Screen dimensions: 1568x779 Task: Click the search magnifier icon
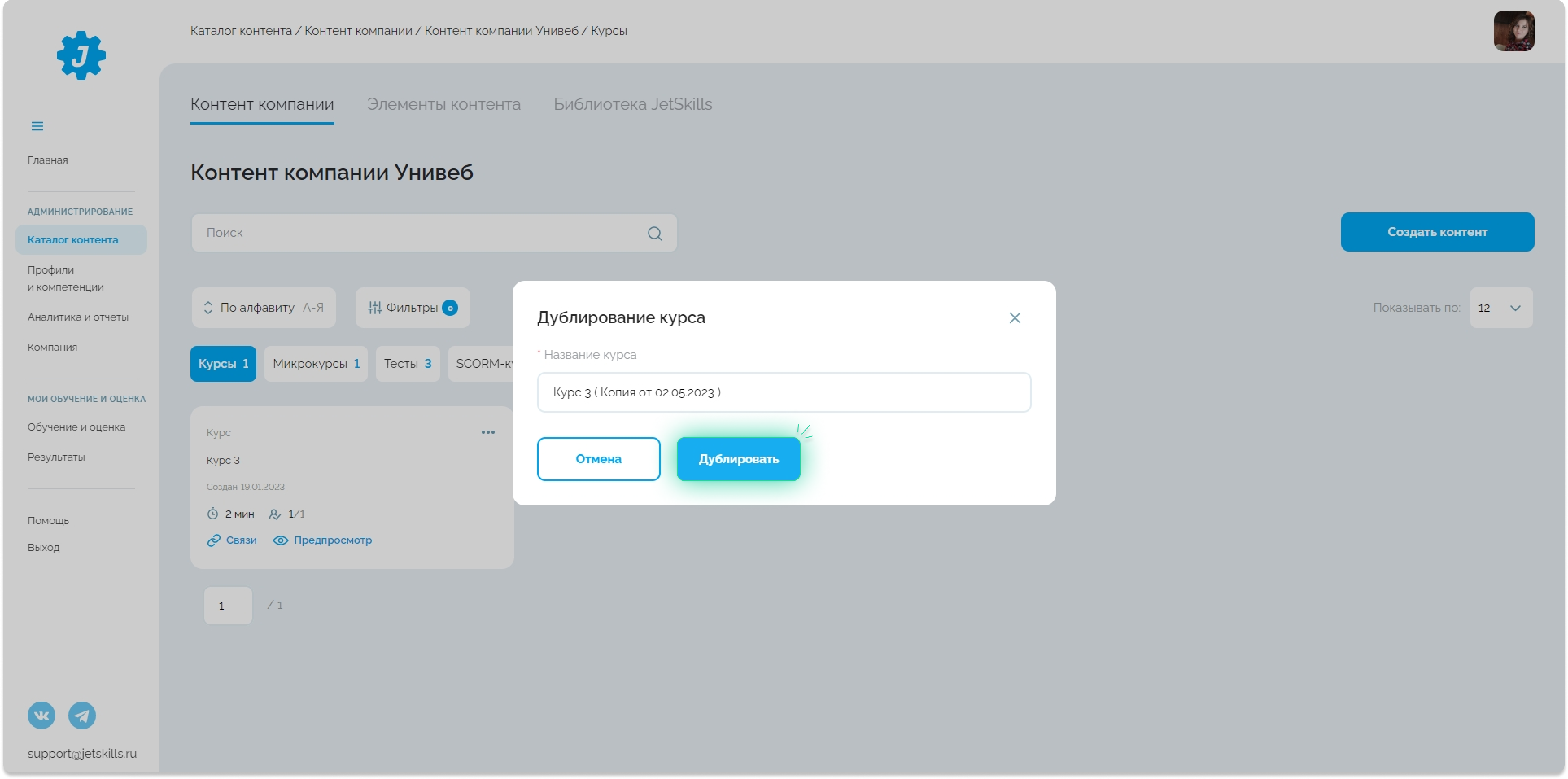(654, 233)
